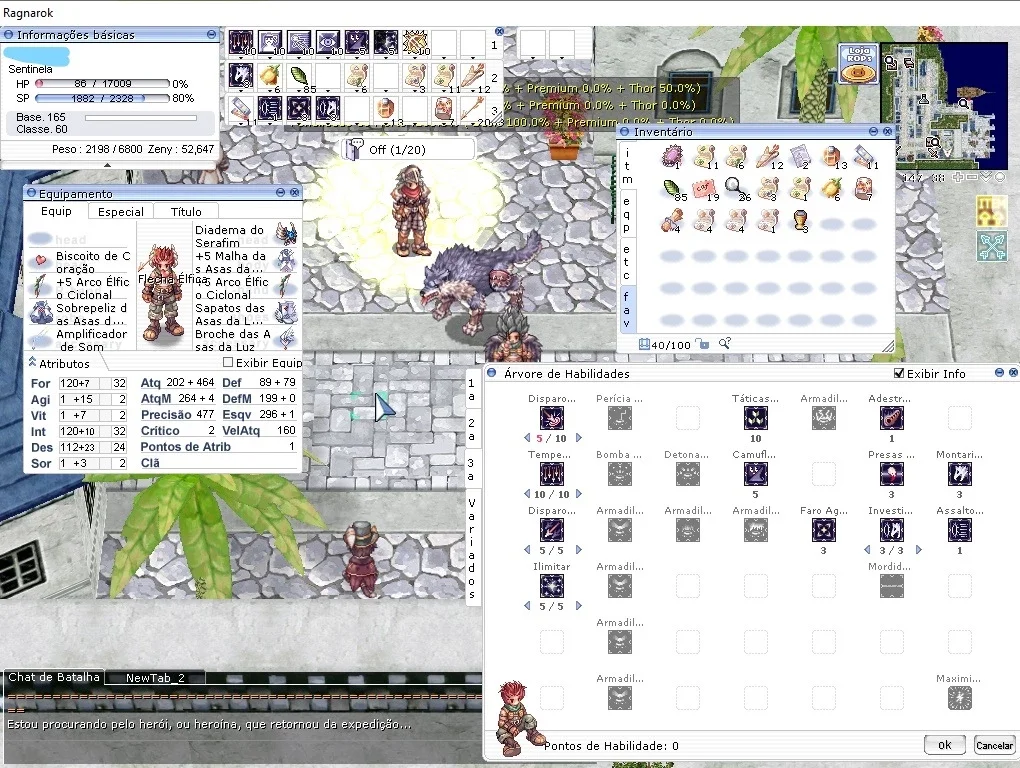Use the orange potion in hotbar row 3
The width and height of the screenshot is (1020, 768).
click(386, 109)
